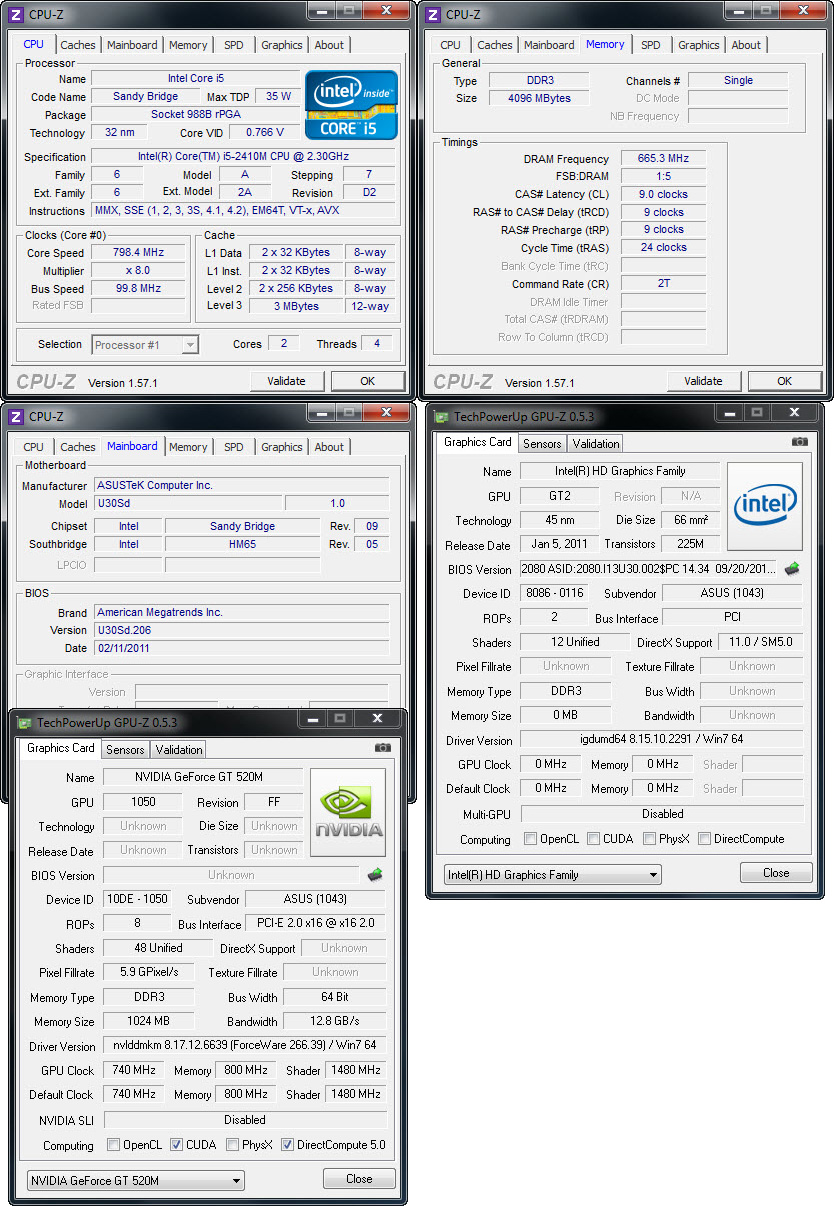
Task: Select Sensors tab in NVIDIA GPU-Z window
Action: point(125,749)
